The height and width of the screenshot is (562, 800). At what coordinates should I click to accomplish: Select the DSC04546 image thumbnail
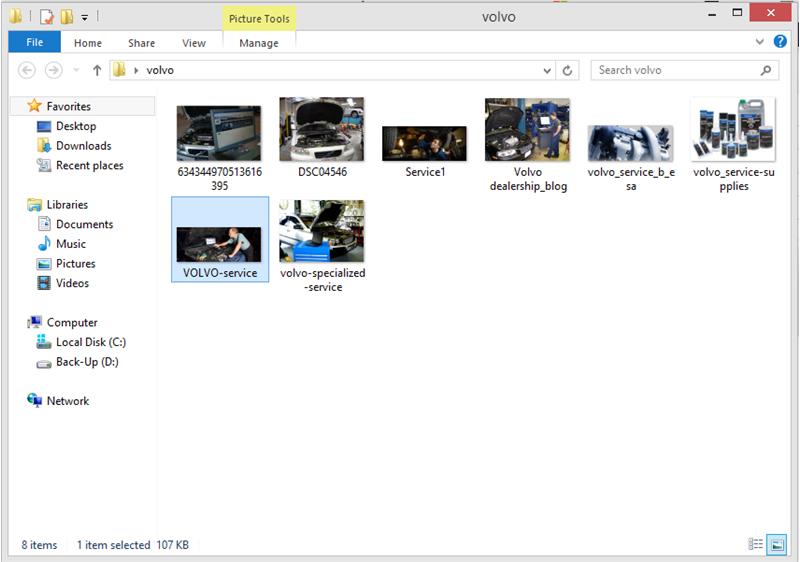tap(322, 129)
